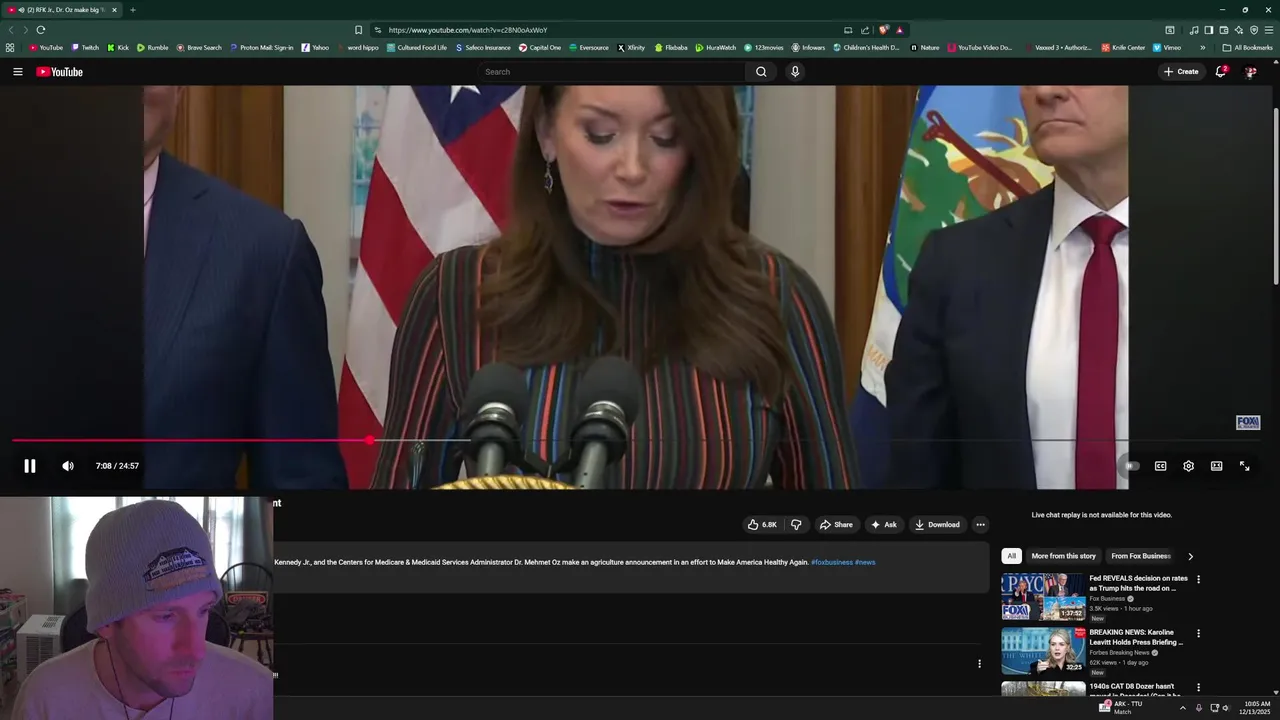Download the video
This screenshot has height=720, width=1280.
937,525
